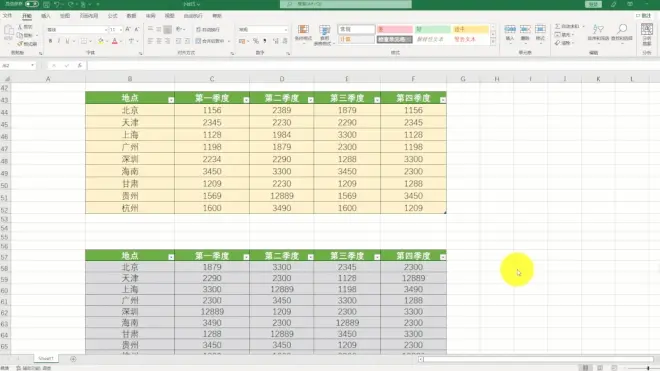Open the 公式 ribbon tab

(112, 16)
